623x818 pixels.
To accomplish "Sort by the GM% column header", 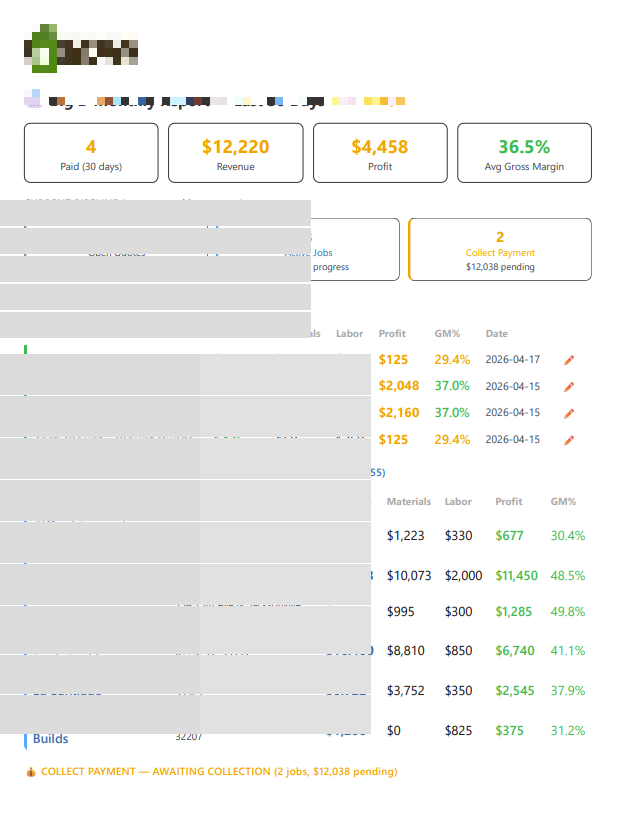I will click(446, 333).
